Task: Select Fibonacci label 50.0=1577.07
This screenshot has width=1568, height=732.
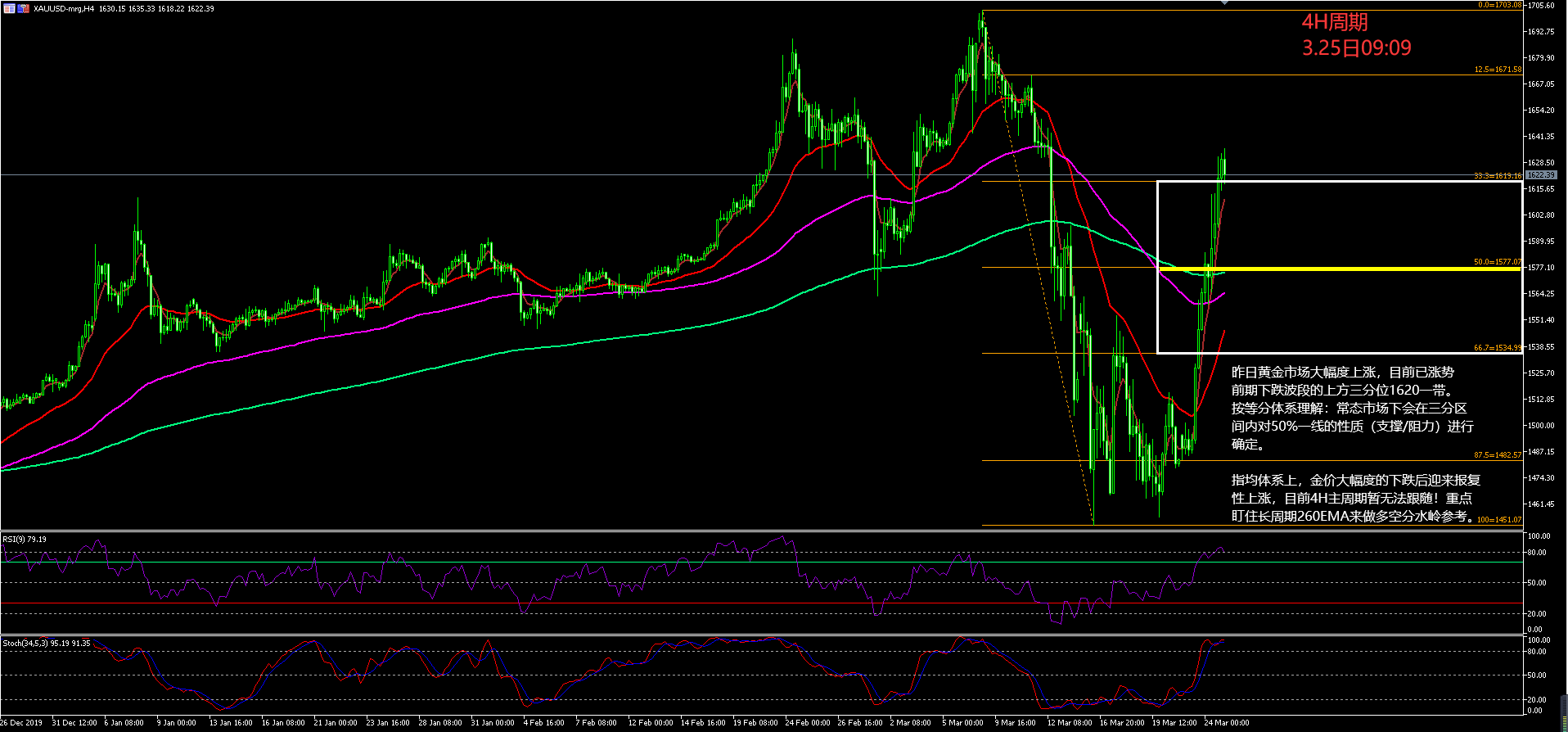Action: tap(1498, 262)
